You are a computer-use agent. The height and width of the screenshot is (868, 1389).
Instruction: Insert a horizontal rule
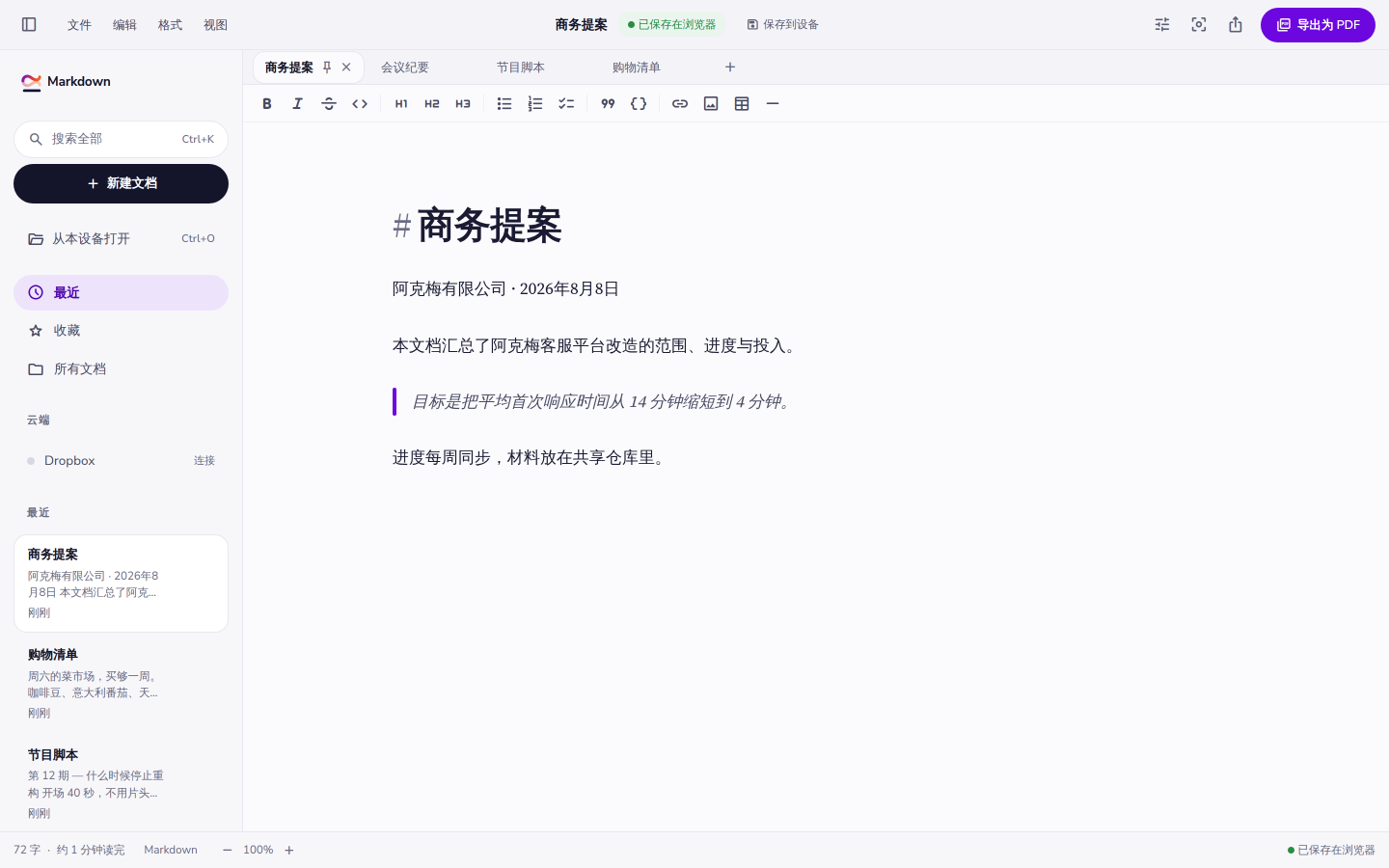tap(773, 104)
